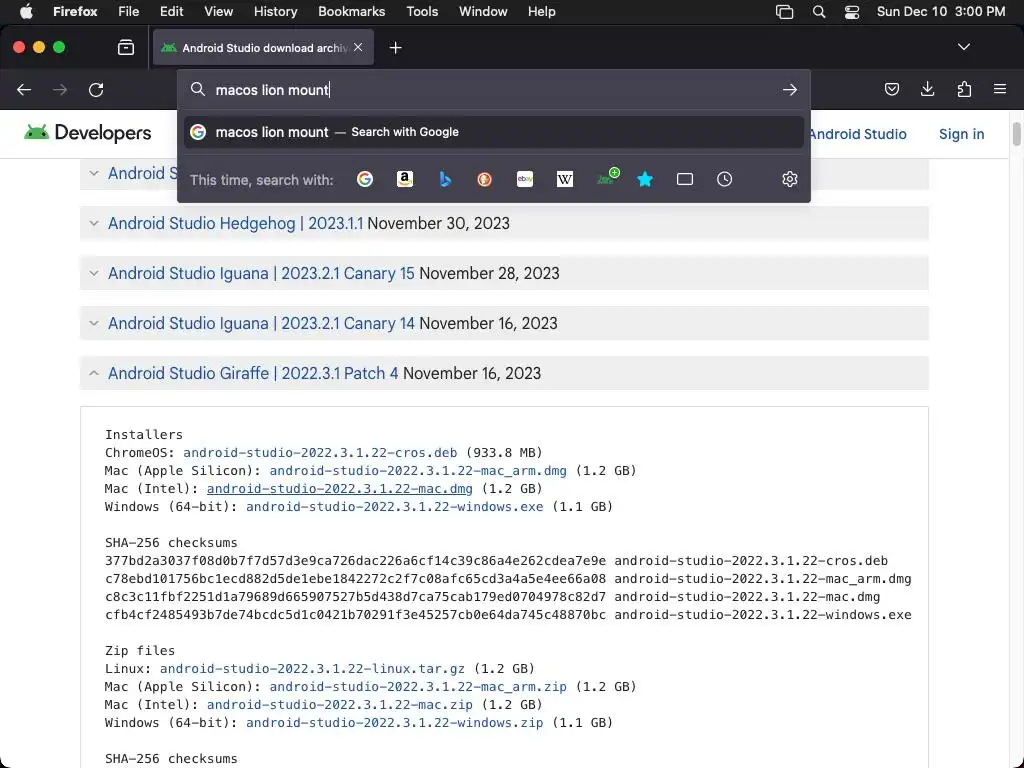Open macOS Control Center icon

click(x=852, y=12)
